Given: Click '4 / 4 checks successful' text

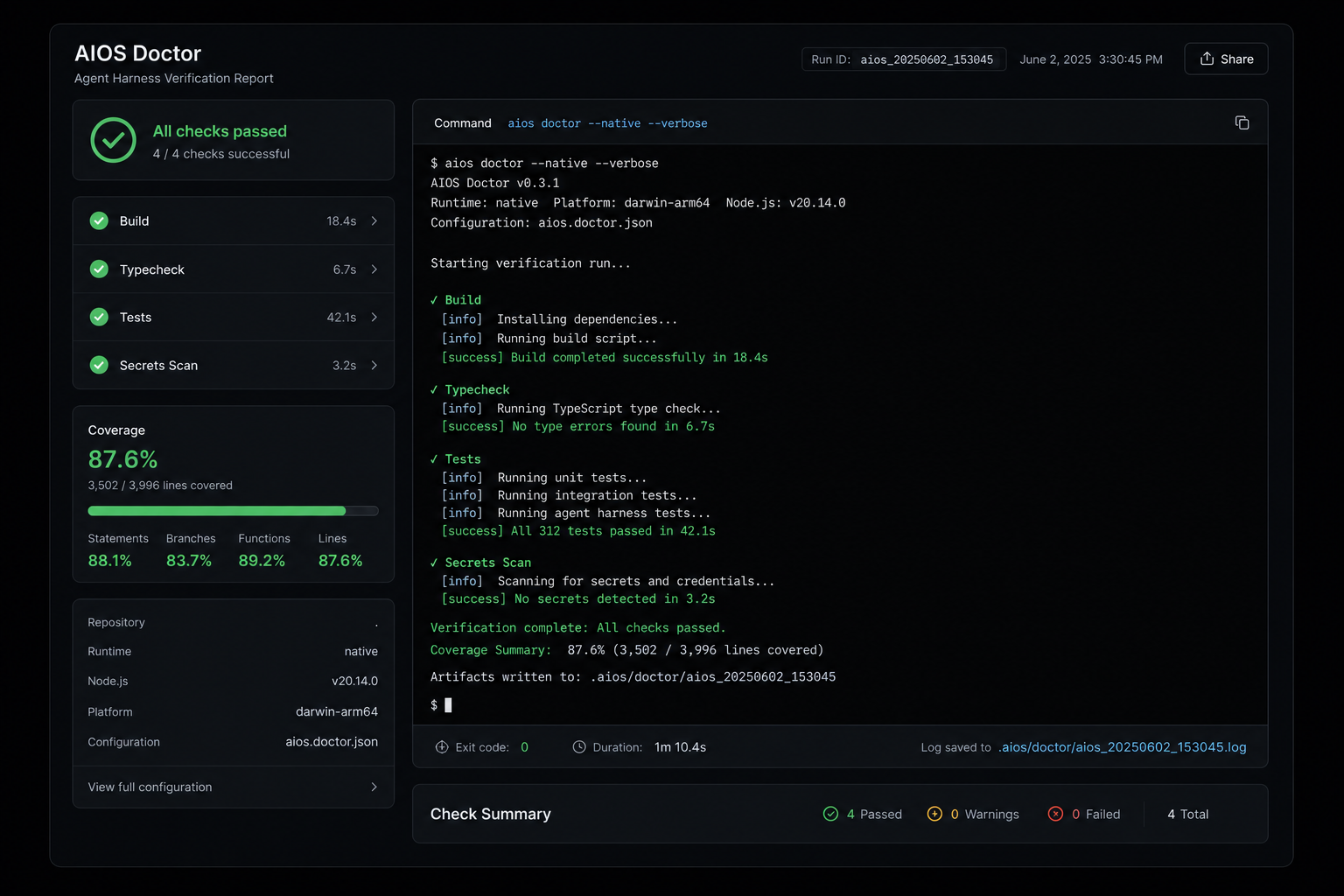Looking at the screenshot, I should pyautogui.click(x=220, y=154).
